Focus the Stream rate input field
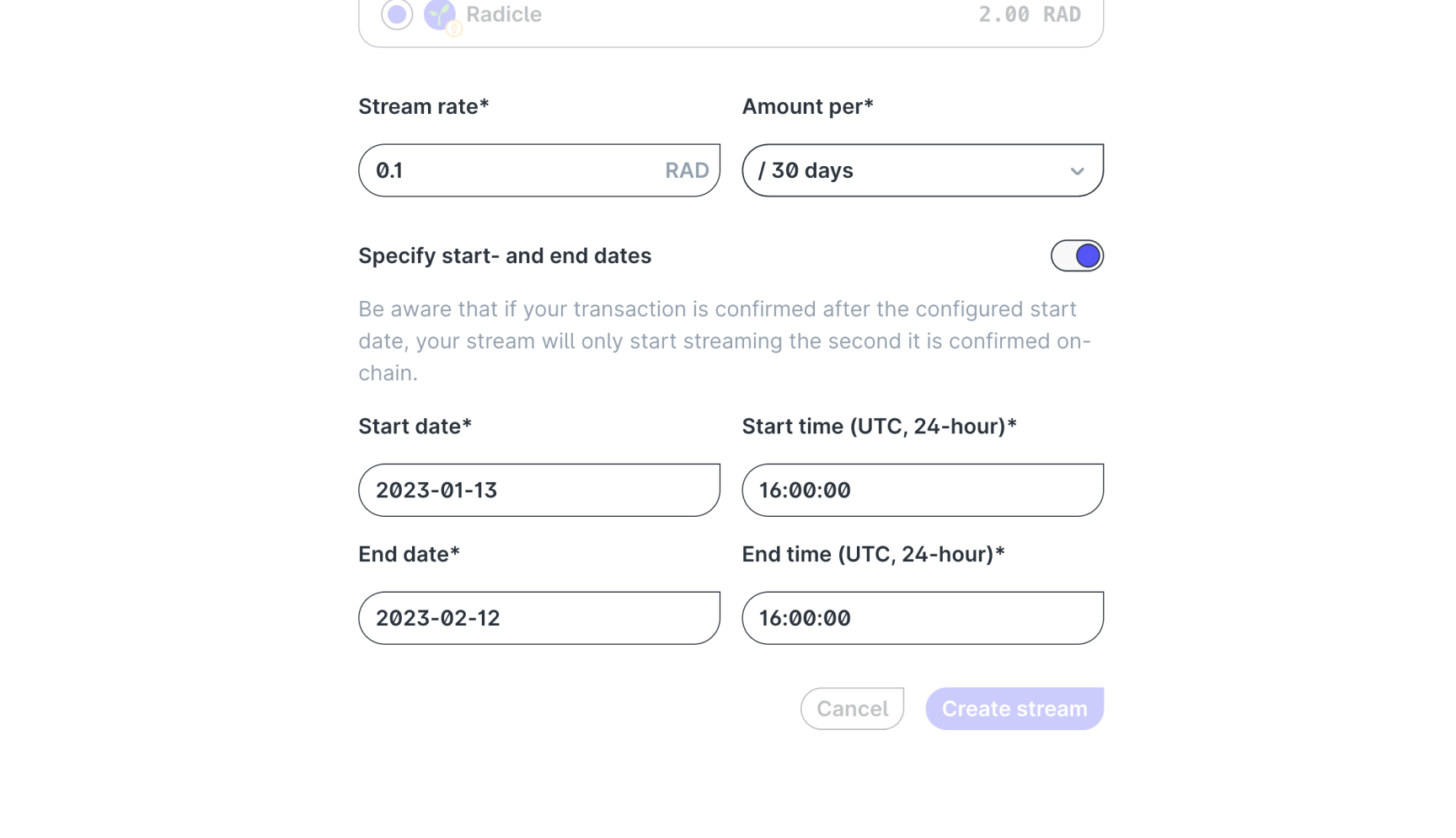Screen dimensions: 1456x838 [539, 170]
